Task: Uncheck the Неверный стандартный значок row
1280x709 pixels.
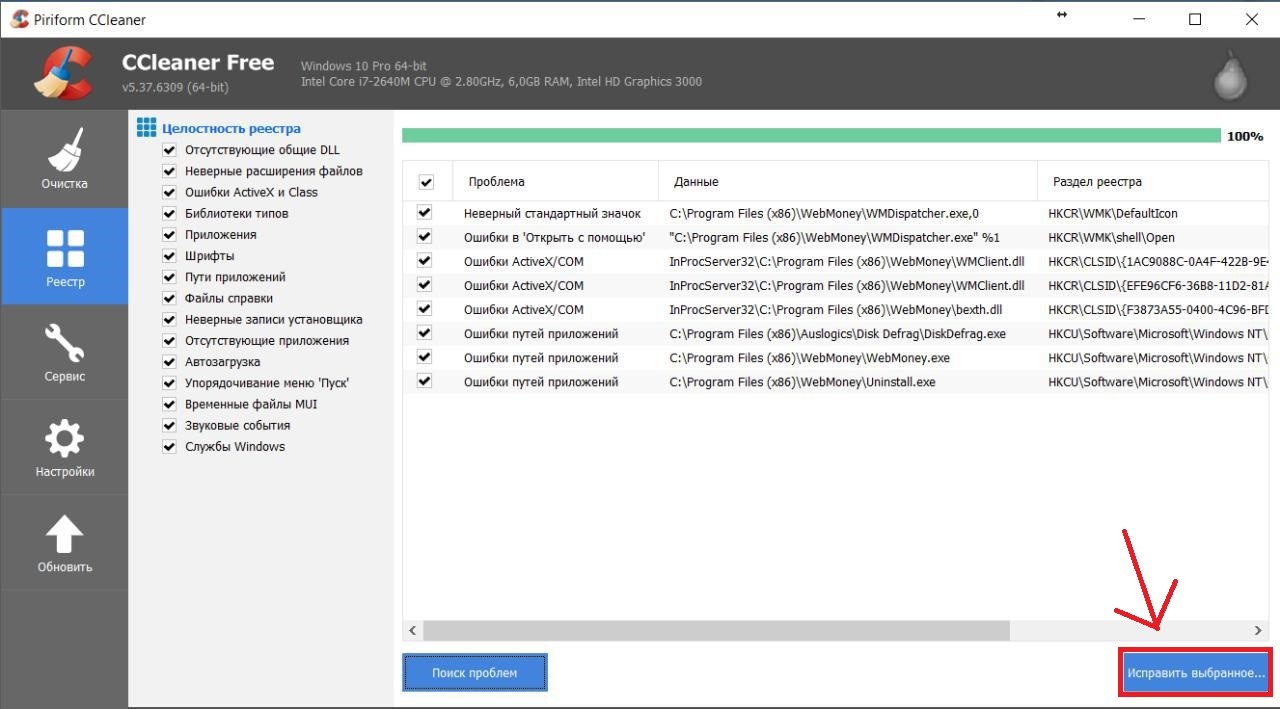Action: [x=424, y=213]
